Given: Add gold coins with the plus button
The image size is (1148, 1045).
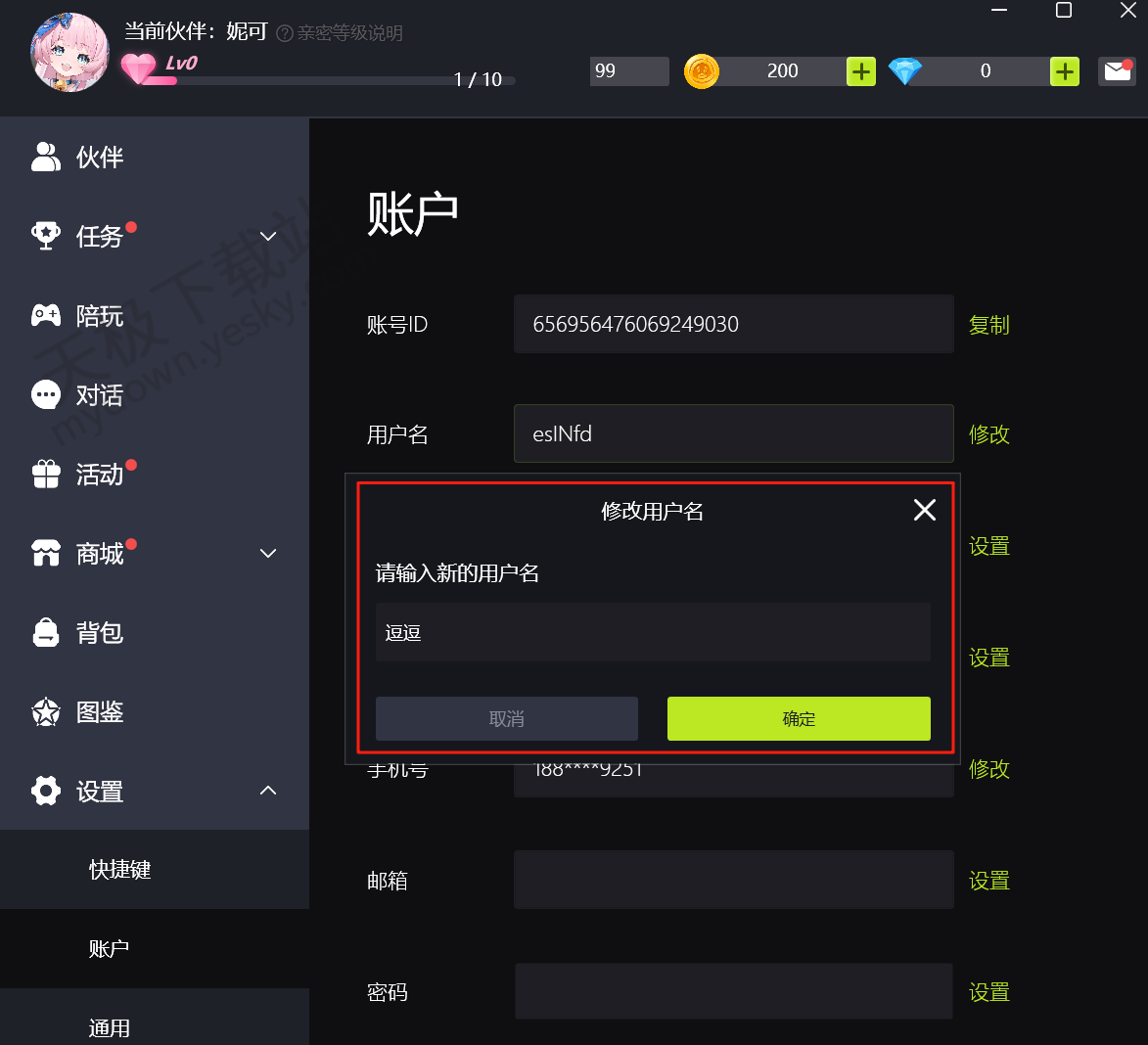Looking at the screenshot, I should tap(861, 71).
